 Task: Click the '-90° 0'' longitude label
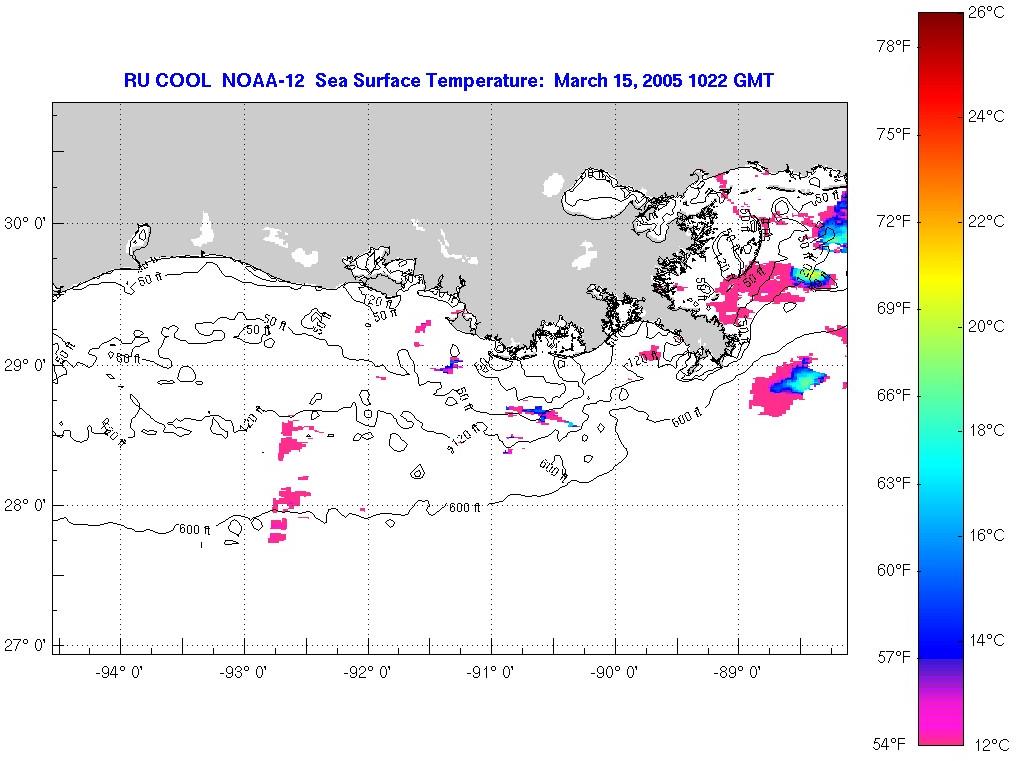pos(614,672)
